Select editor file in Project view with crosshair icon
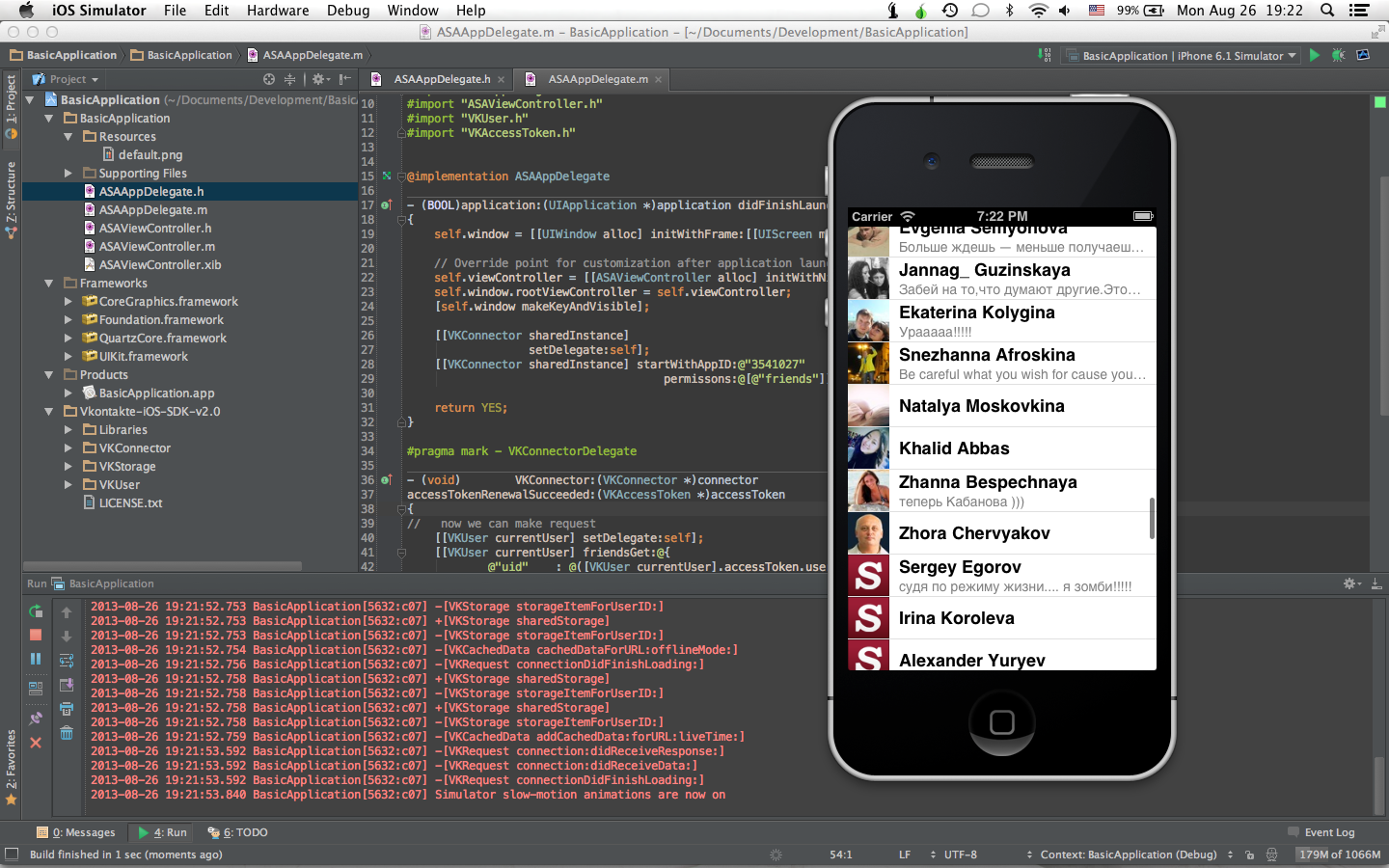The image size is (1389, 868). click(268, 79)
